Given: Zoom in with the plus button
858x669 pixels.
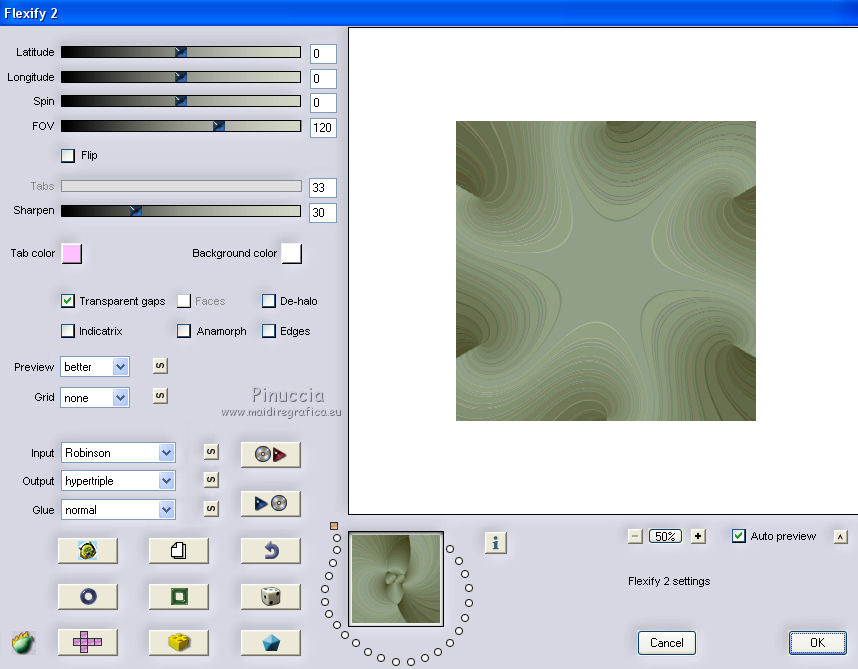Looking at the screenshot, I should pos(698,536).
